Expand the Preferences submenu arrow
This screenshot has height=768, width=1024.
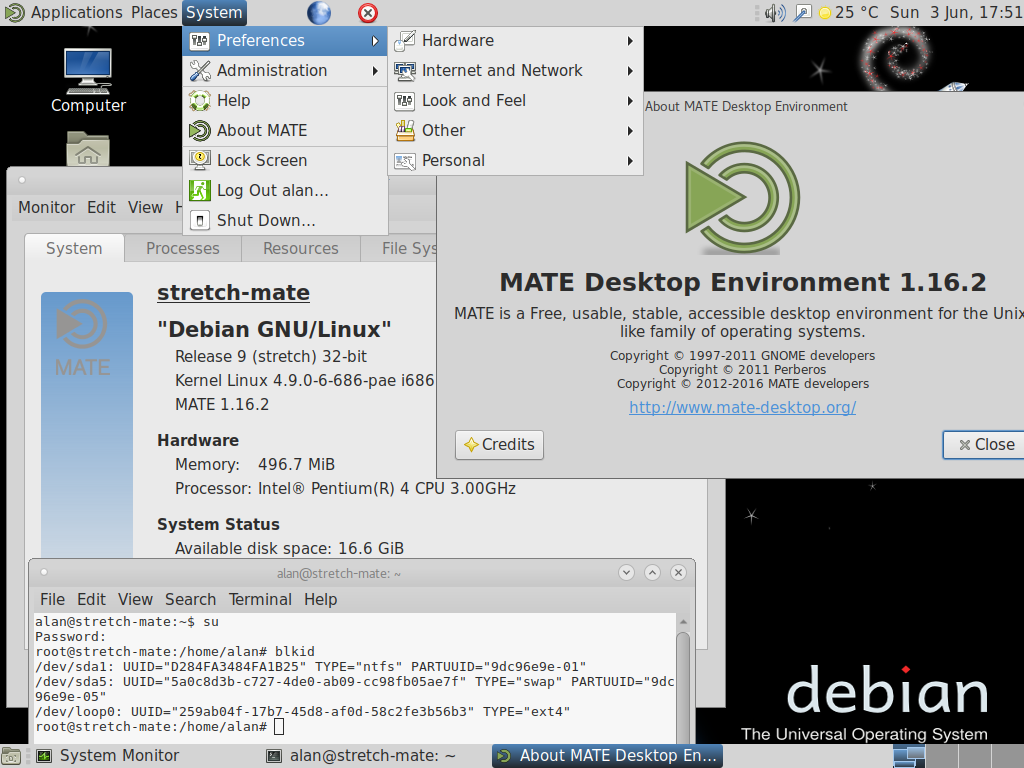[x=375, y=41]
